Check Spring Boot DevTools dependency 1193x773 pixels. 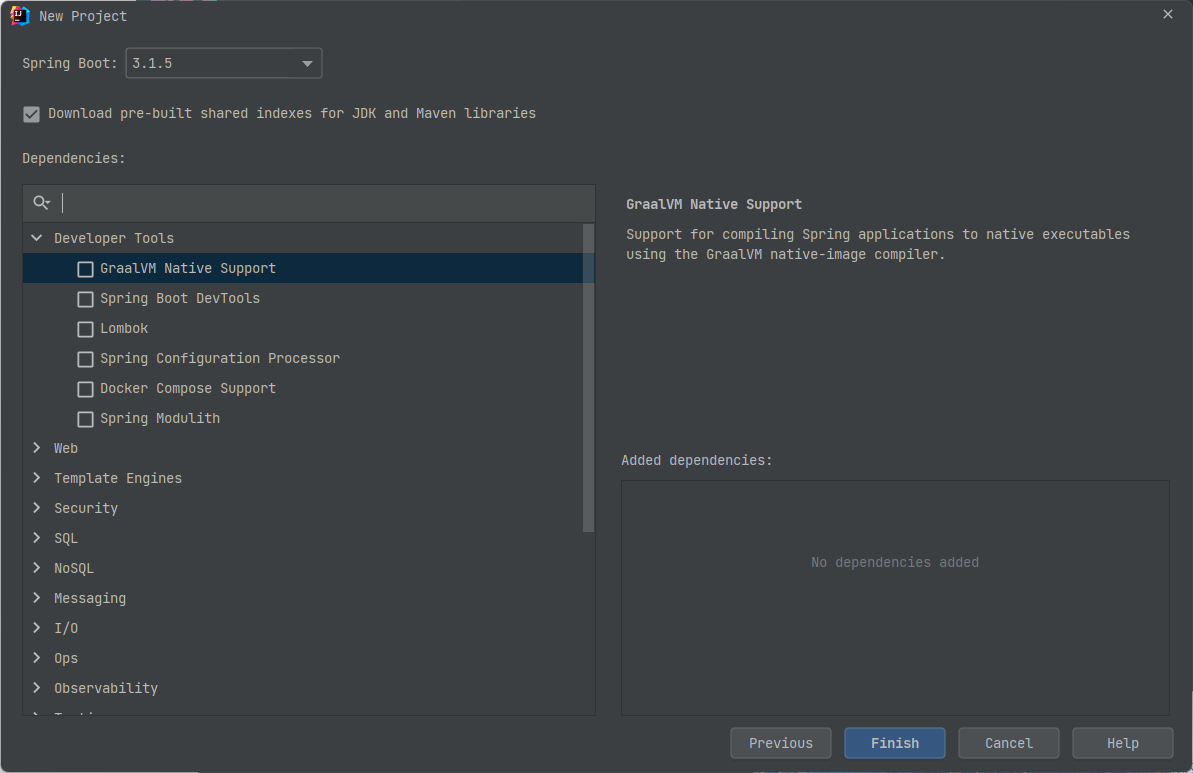pyautogui.click(x=85, y=299)
